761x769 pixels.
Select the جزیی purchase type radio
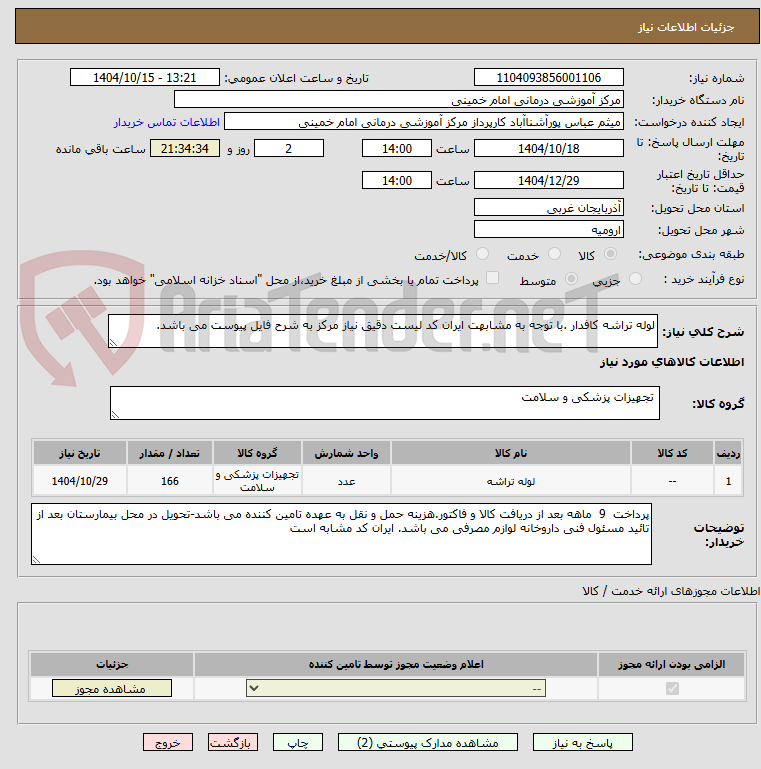pos(635,279)
